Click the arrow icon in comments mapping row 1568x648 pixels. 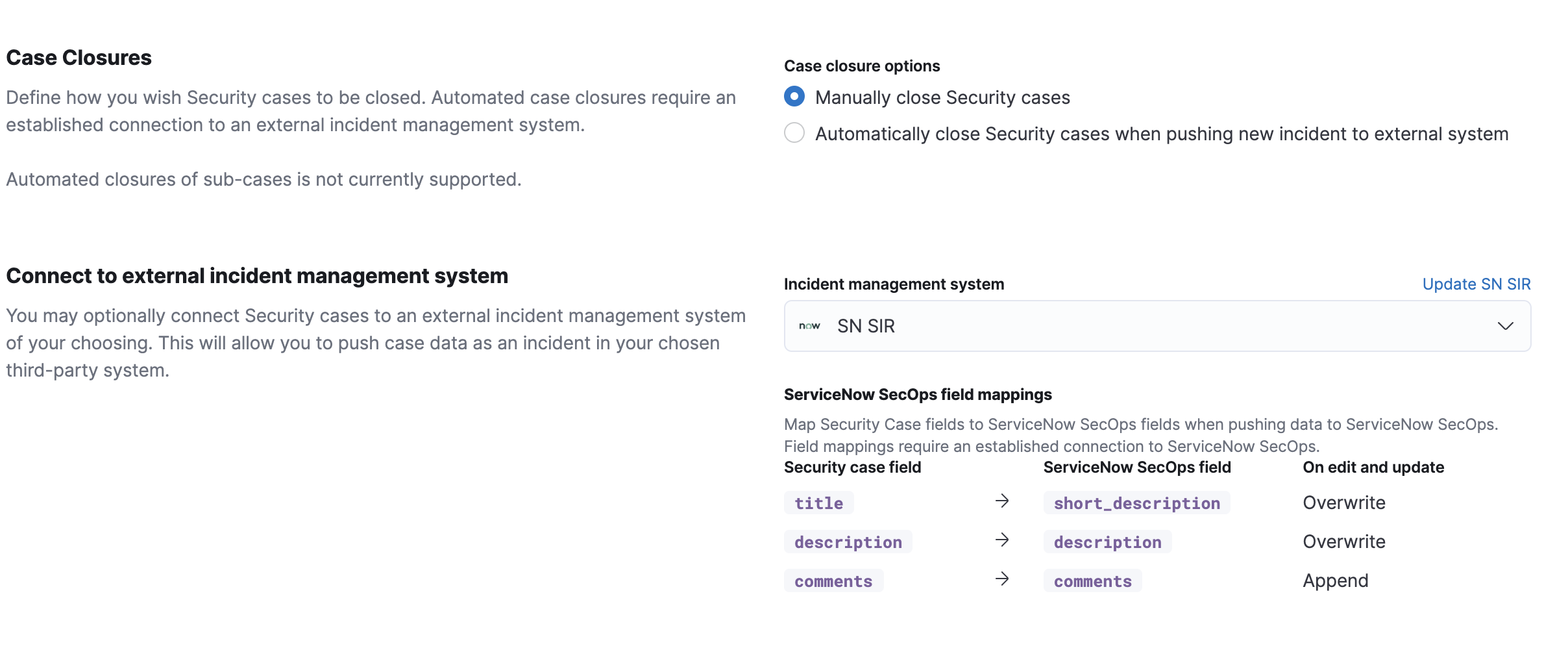tap(1002, 579)
